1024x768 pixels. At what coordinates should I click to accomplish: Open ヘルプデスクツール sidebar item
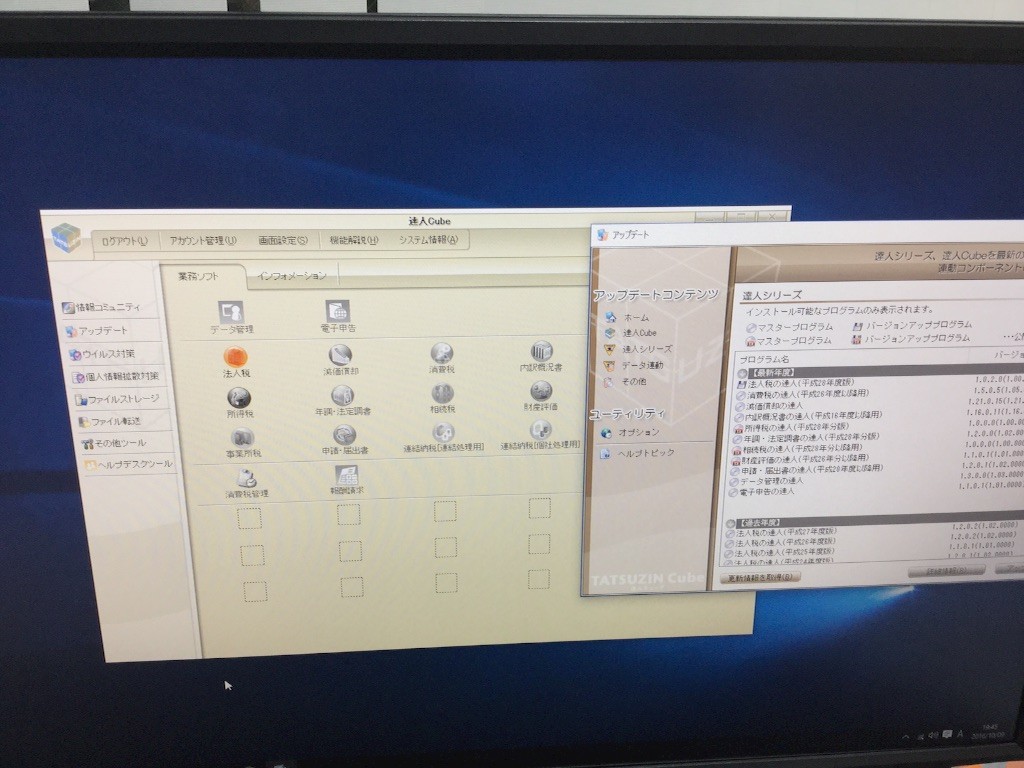pos(129,464)
